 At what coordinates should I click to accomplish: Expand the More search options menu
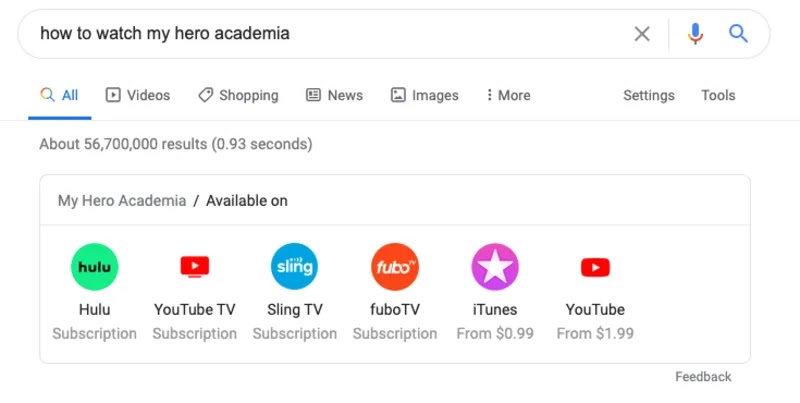(508, 95)
